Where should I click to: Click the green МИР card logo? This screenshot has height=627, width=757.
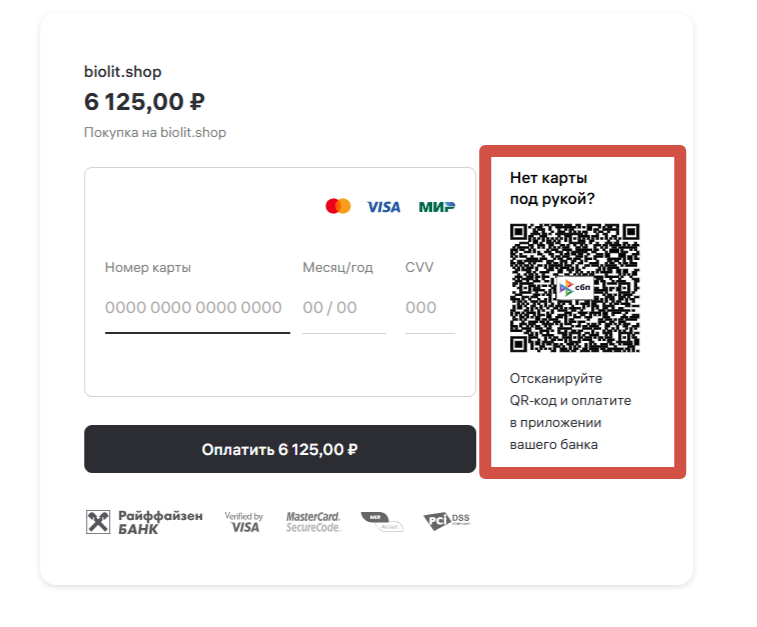(x=437, y=207)
